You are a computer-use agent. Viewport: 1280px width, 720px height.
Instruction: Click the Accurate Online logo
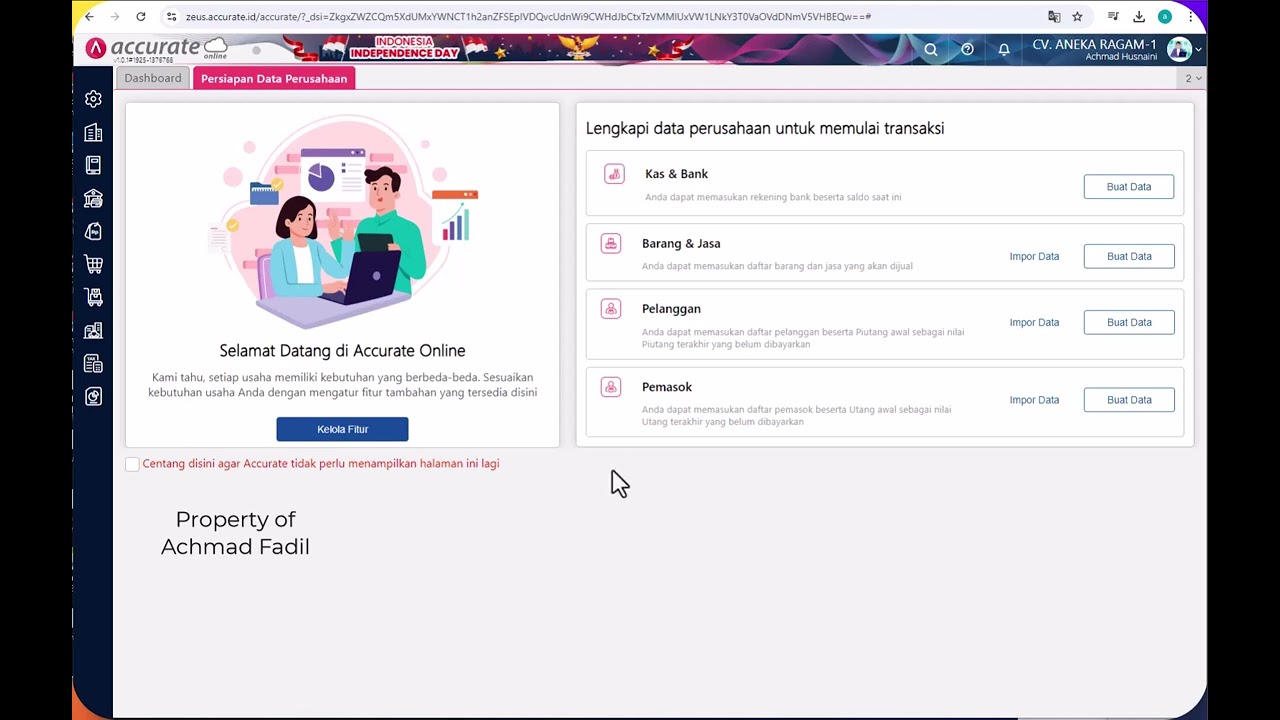coord(156,49)
